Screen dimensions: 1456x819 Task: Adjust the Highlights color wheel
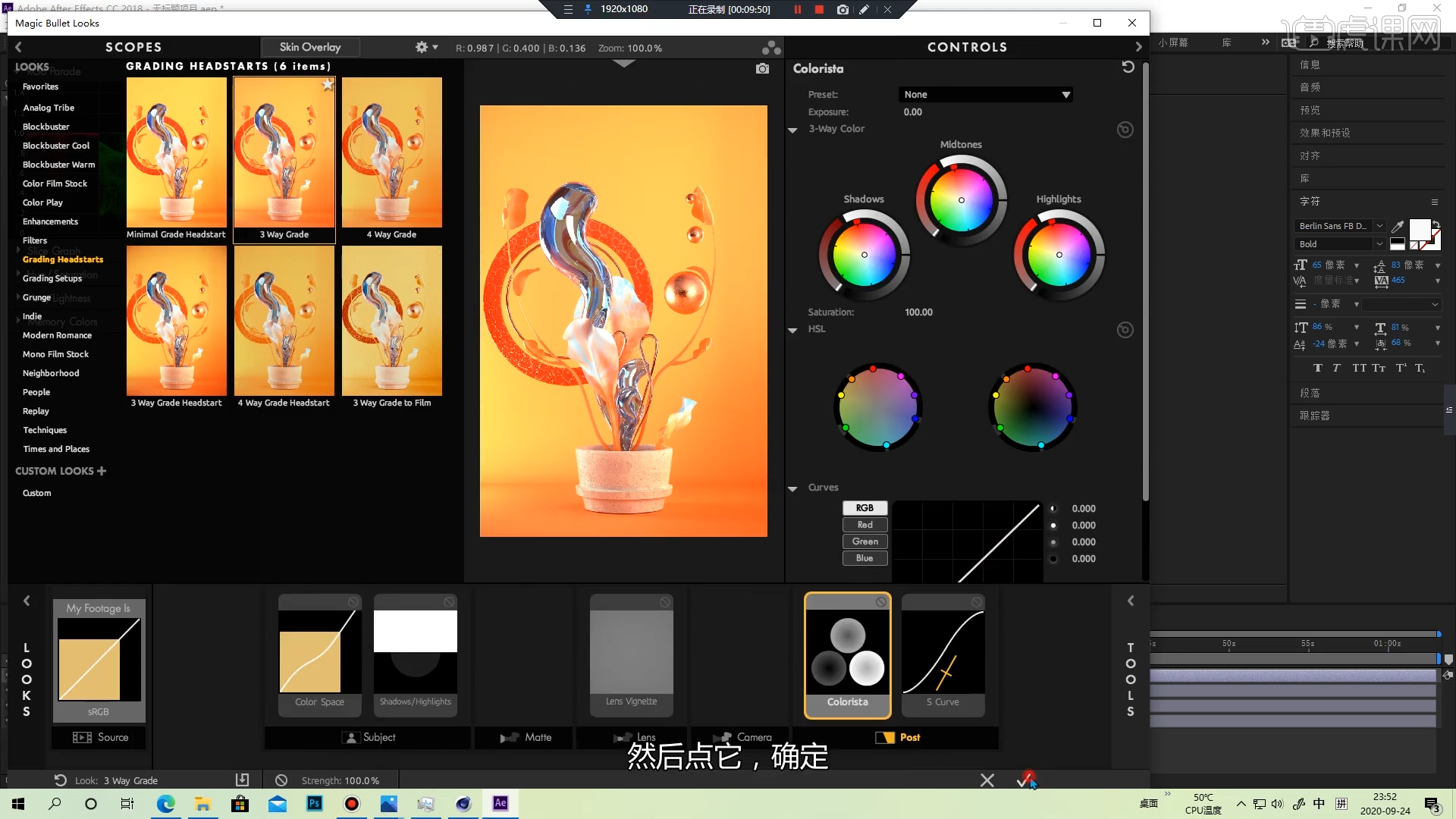point(1059,255)
